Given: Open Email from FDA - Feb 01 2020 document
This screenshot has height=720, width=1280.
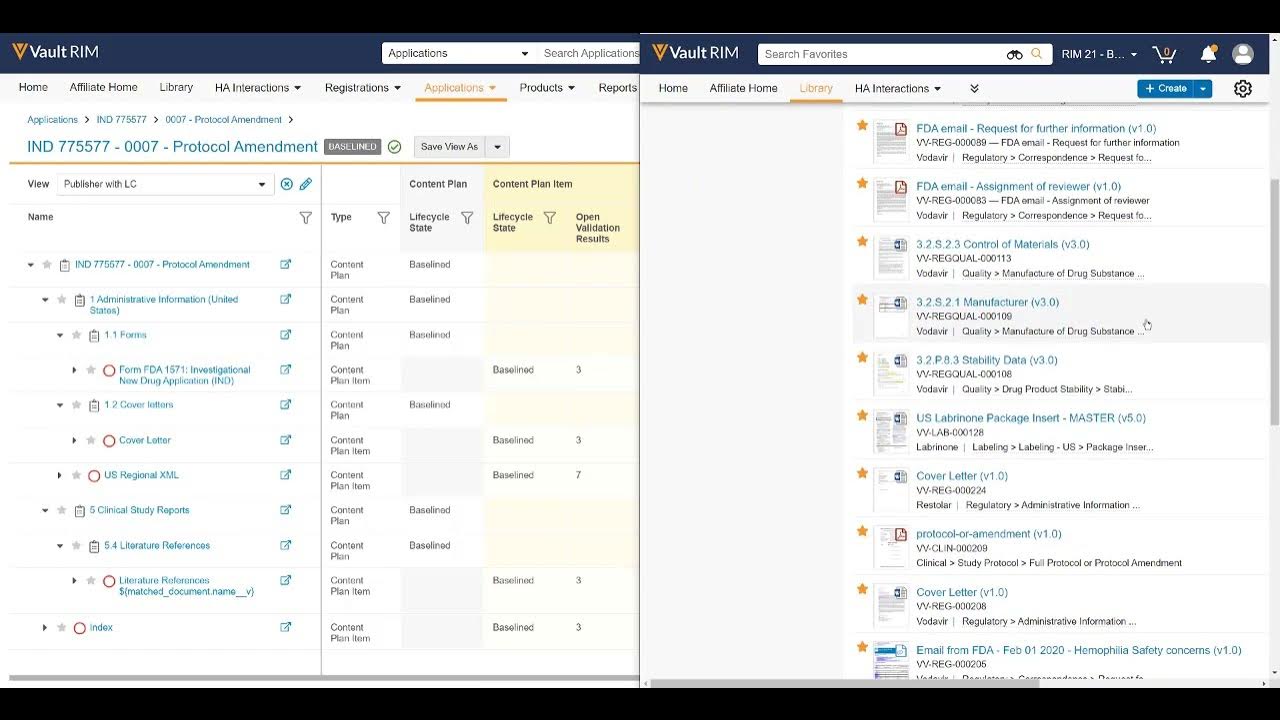Looking at the screenshot, I should click(x=1079, y=650).
